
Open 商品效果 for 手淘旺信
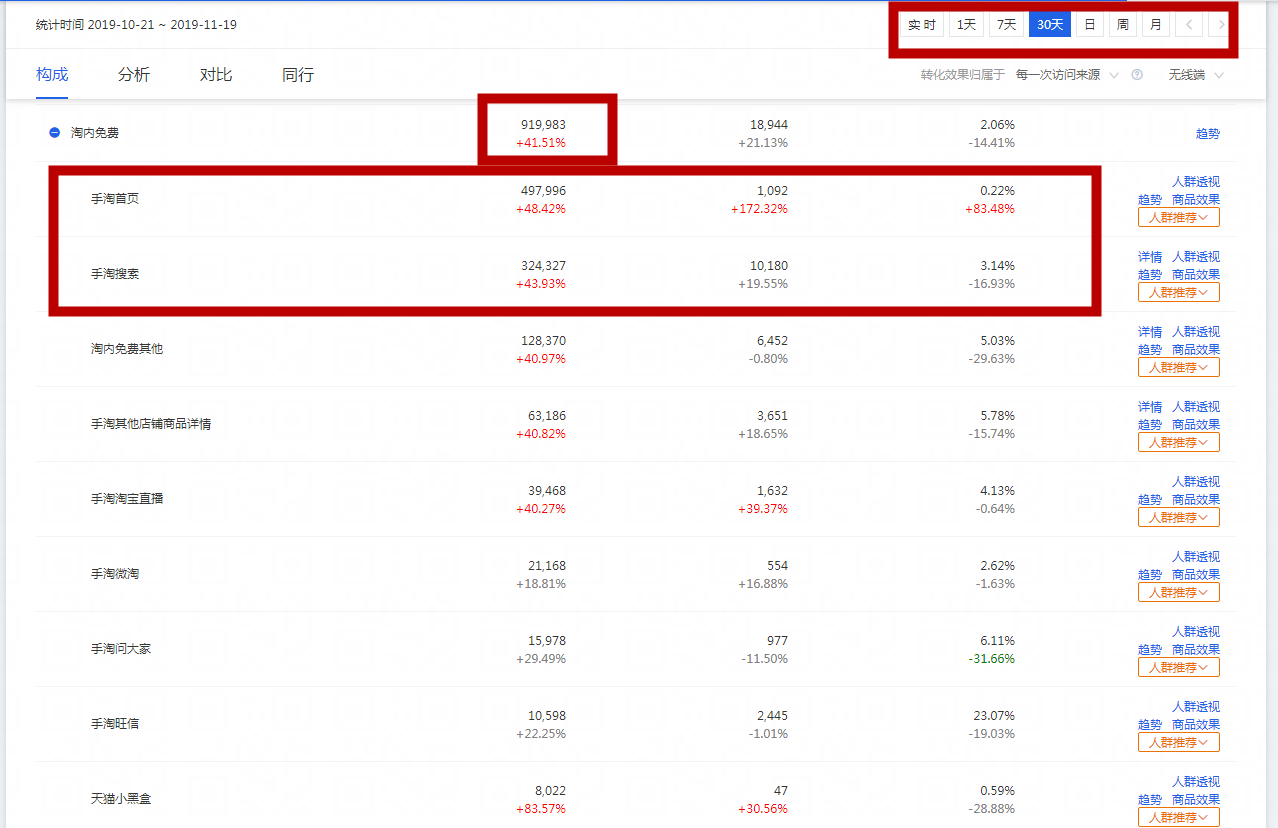1196,725
